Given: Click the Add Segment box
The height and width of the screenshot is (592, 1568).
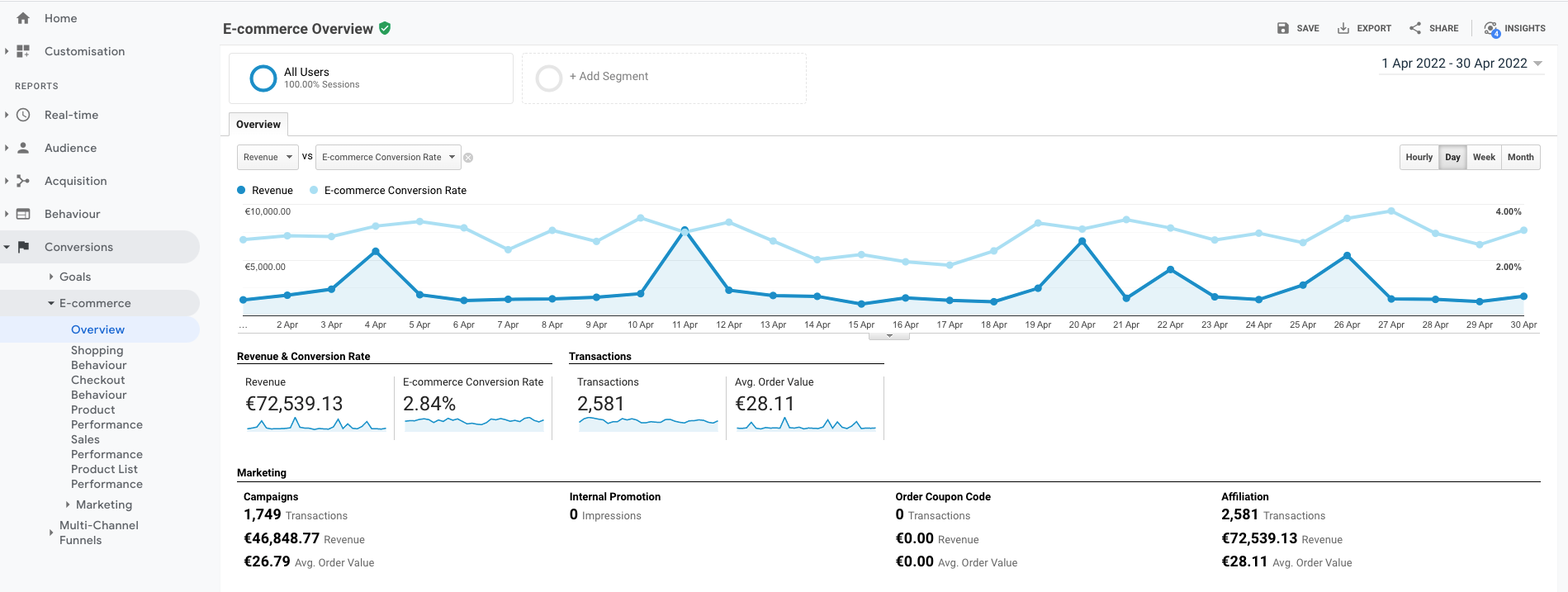Looking at the screenshot, I should (x=664, y=78).
